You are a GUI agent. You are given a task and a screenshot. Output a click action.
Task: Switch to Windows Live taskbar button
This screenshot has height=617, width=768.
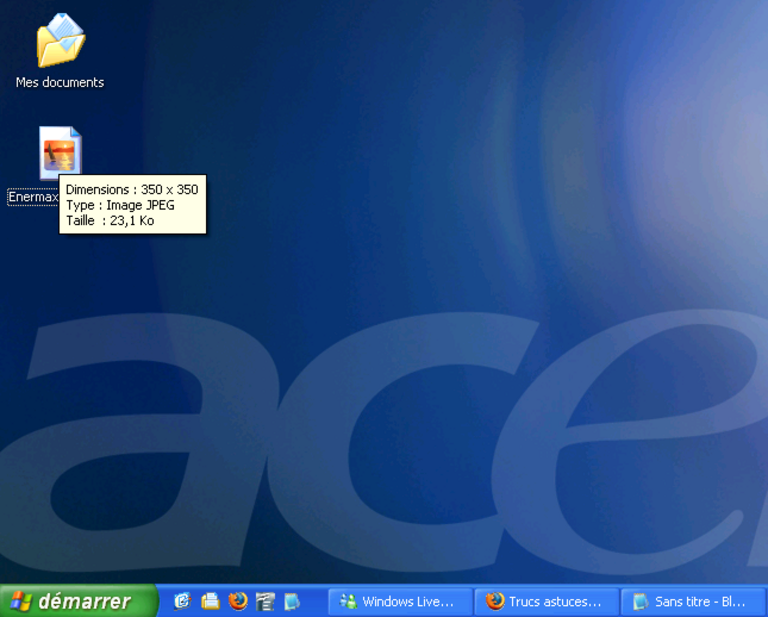click(400, 602)
